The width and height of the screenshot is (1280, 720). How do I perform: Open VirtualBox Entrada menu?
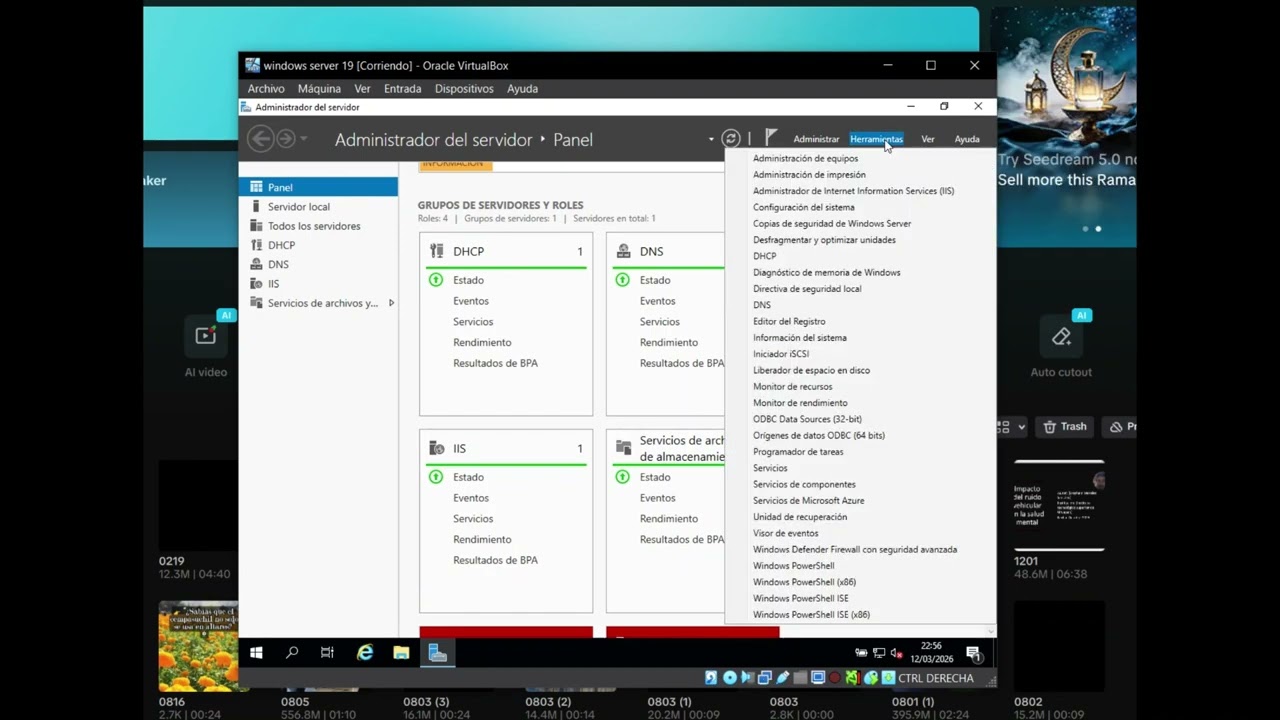click(x=402, y=89)
